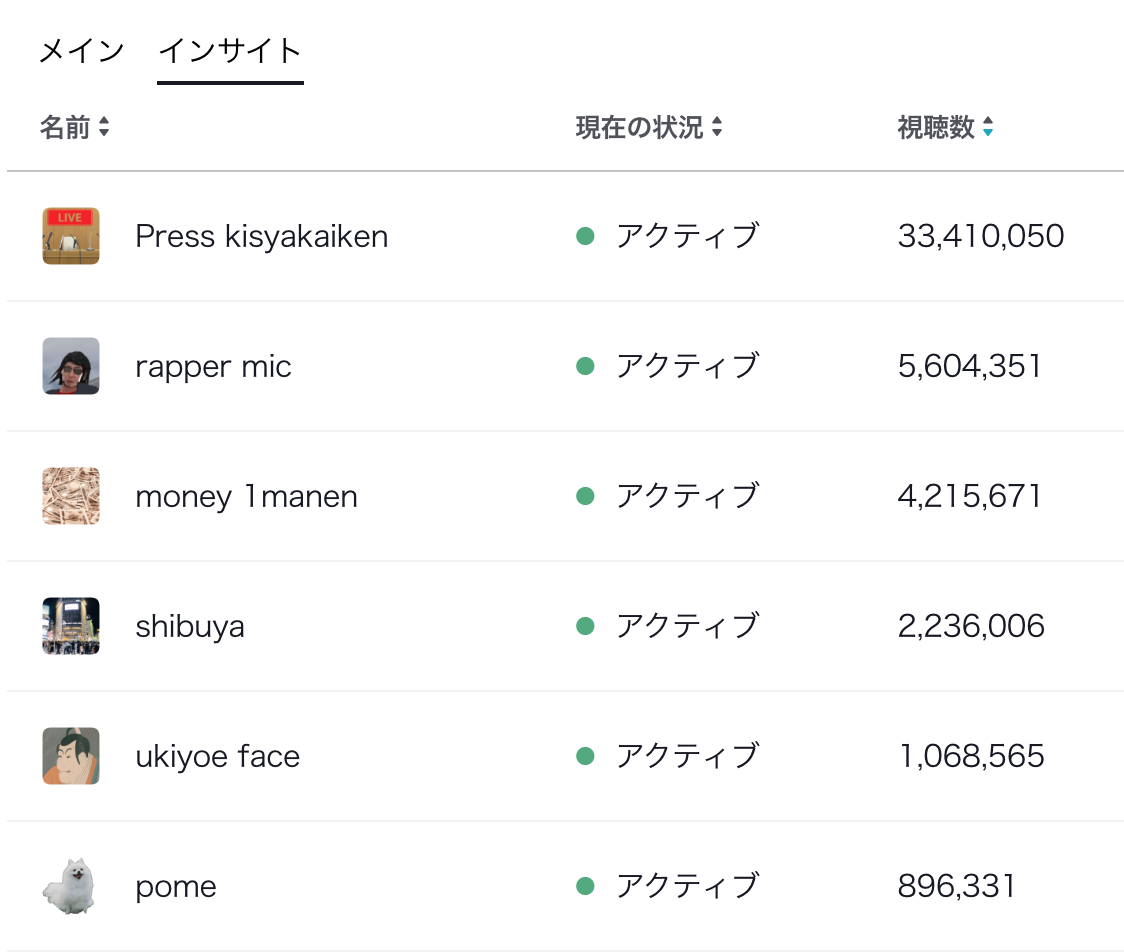
Task: Click アクティブ status for money 1manen
Action: tap(687, 496)
